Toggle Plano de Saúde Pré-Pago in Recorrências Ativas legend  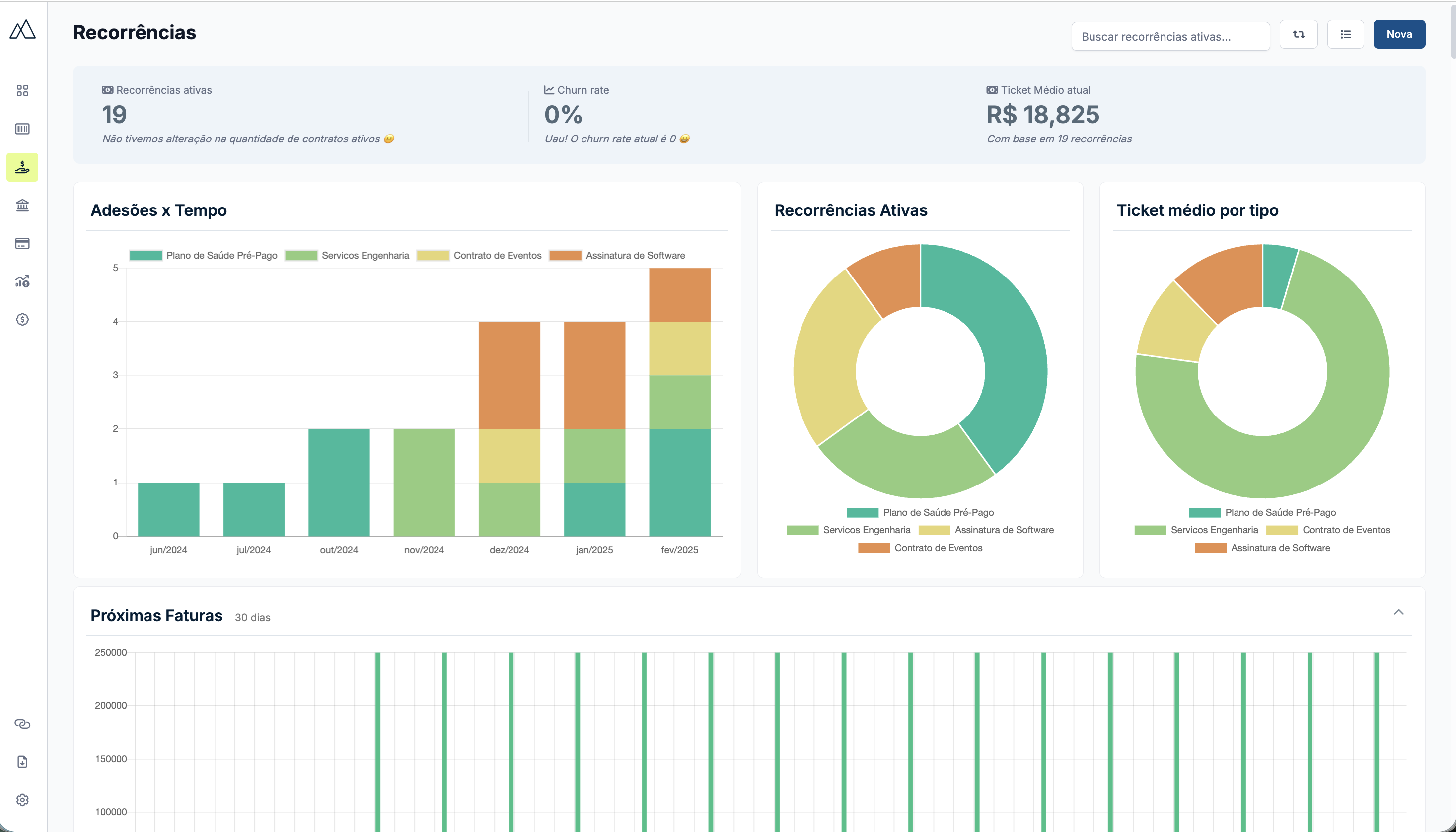click(920, 513)
